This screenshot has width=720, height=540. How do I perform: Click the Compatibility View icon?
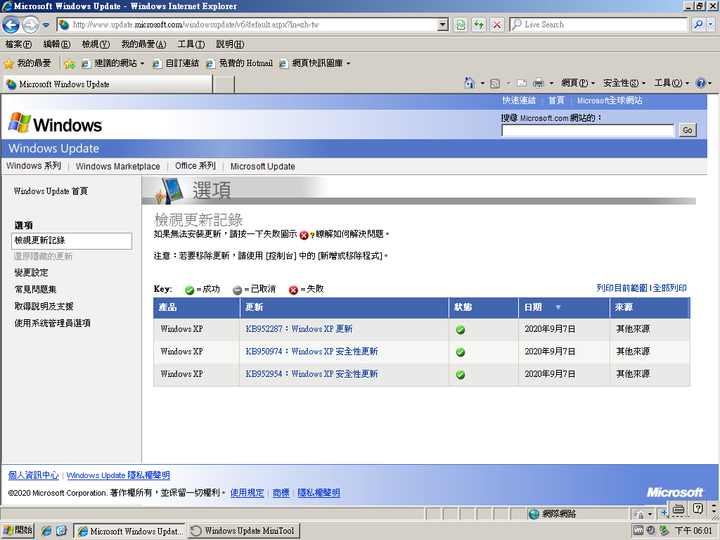pos(460,25)
